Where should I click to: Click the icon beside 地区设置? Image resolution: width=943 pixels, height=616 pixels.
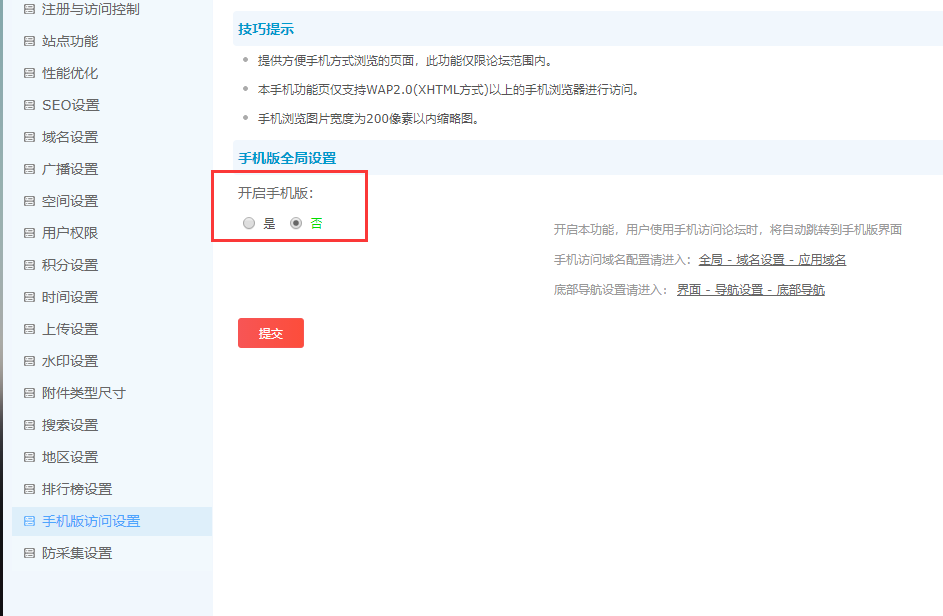(29, 457)
